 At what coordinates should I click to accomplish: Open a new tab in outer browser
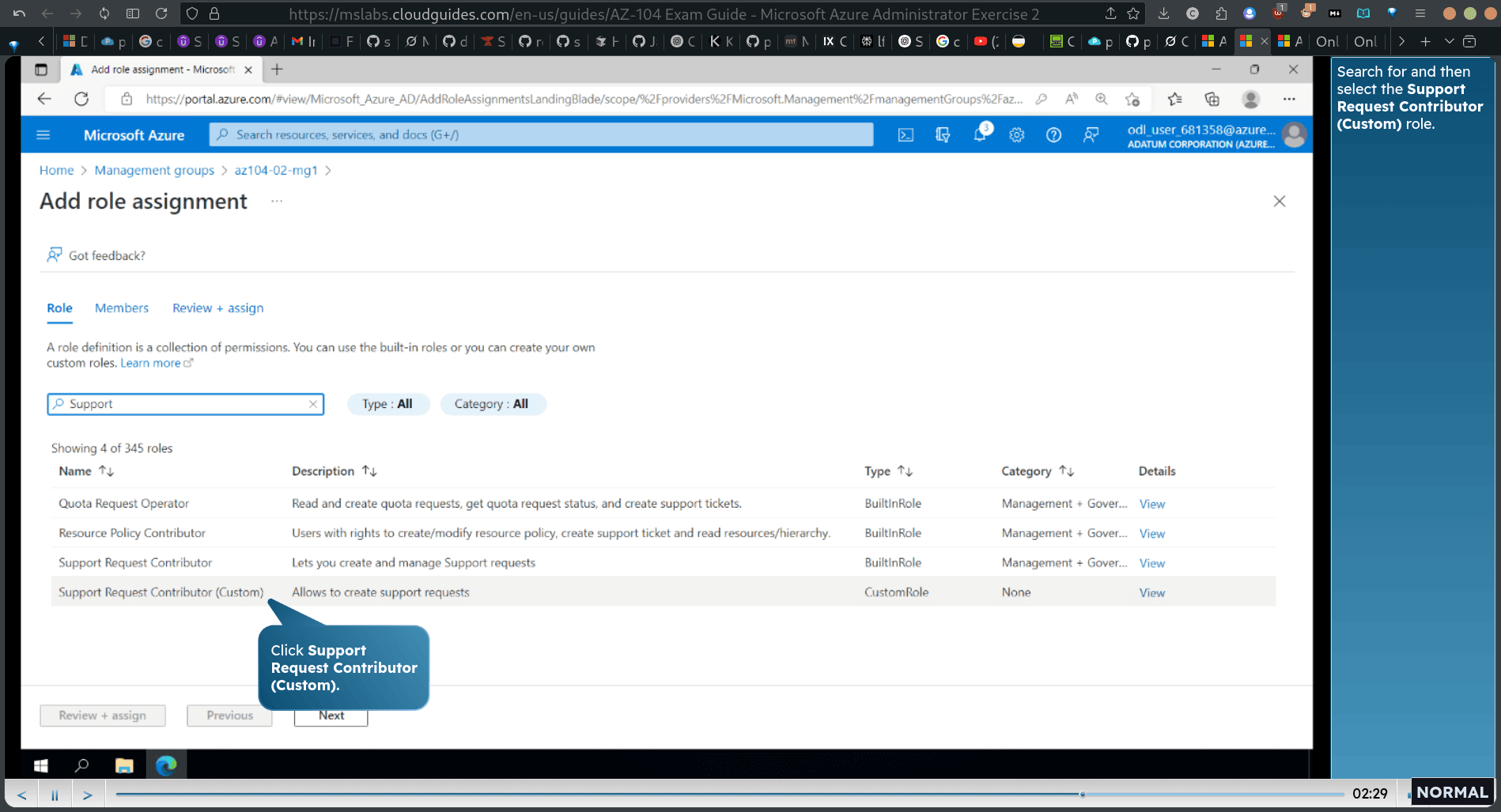pos(1425,41)
